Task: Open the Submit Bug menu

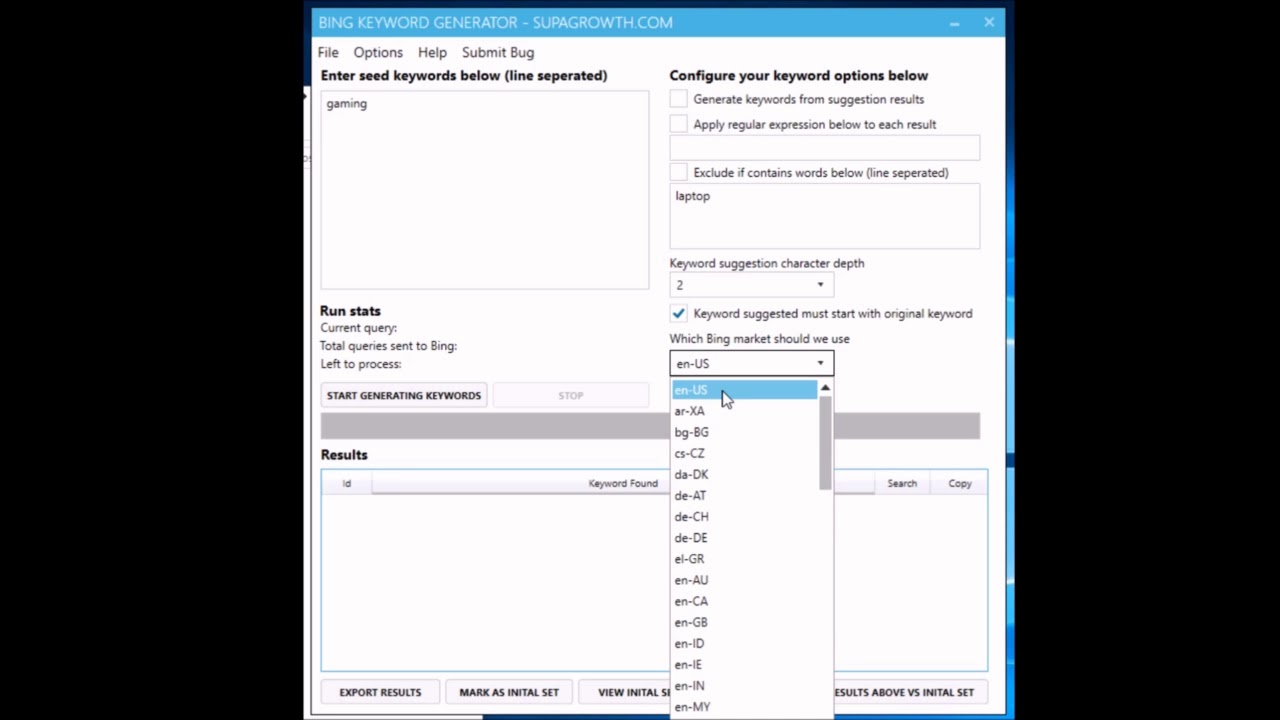Action: 498,52
